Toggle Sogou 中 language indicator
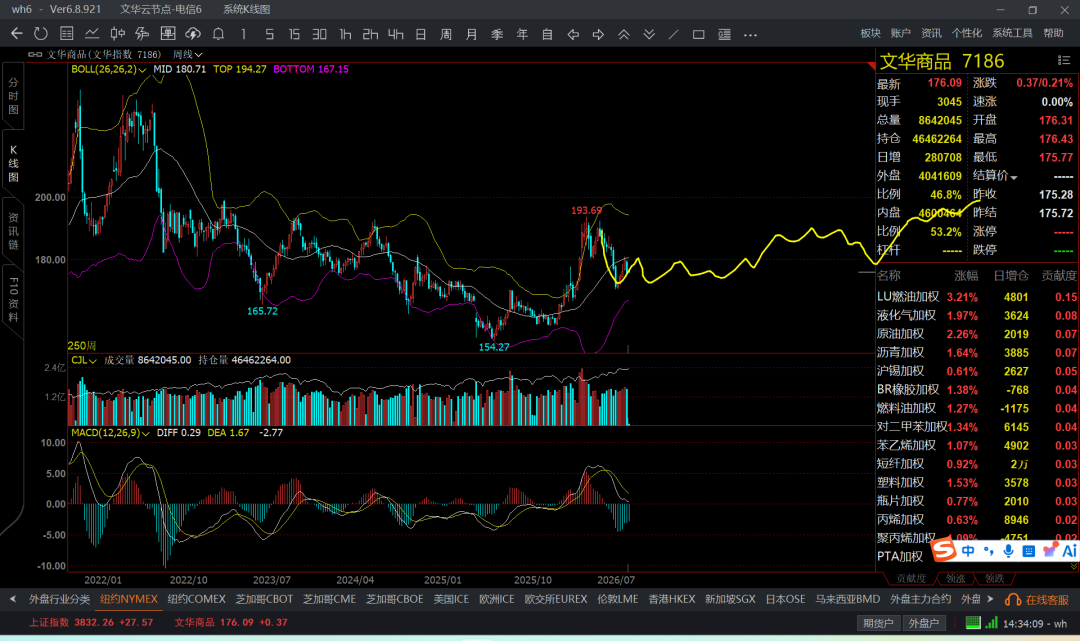 [968, 551]
